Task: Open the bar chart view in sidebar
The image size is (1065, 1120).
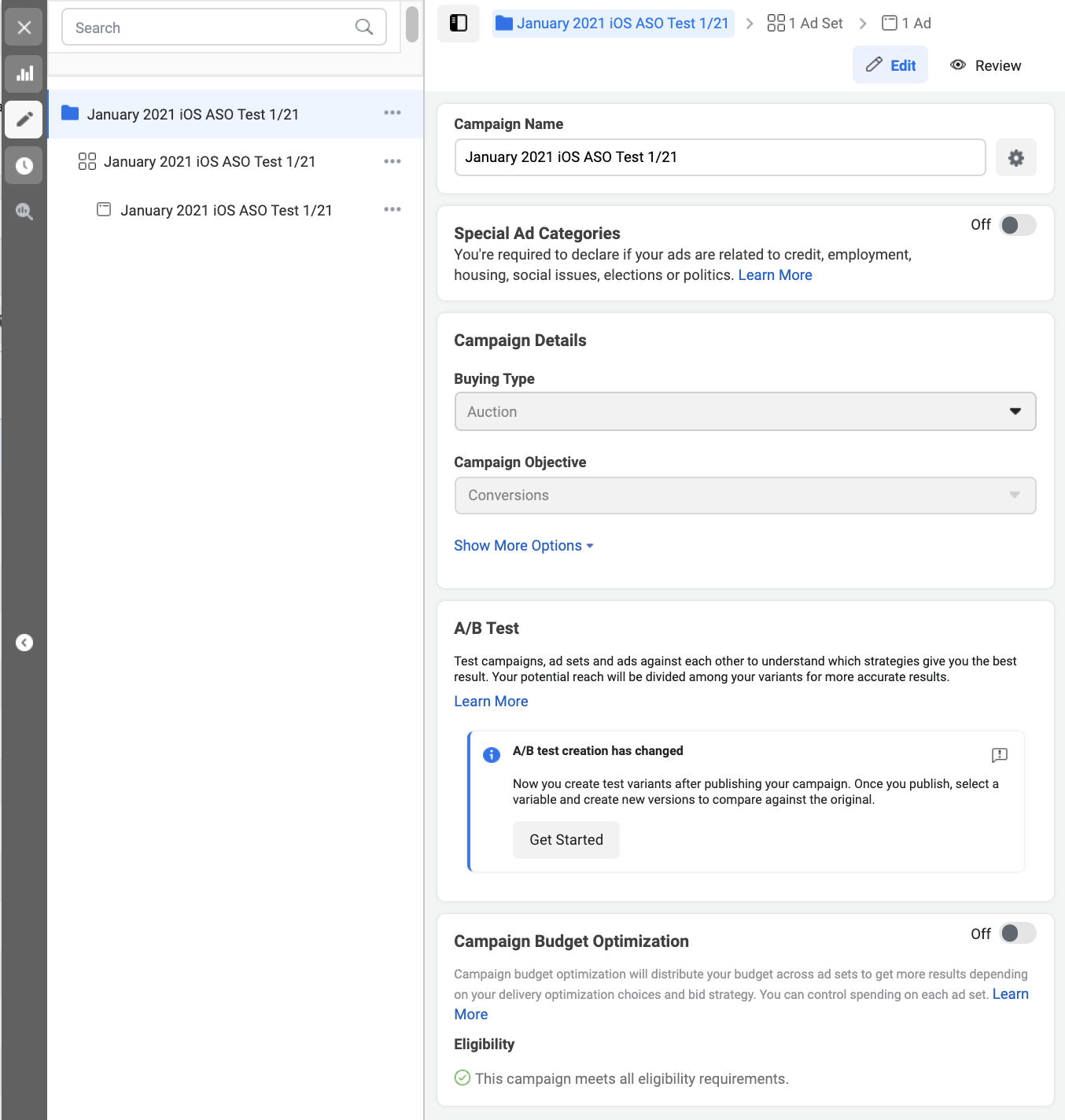Action: point(24,74)
